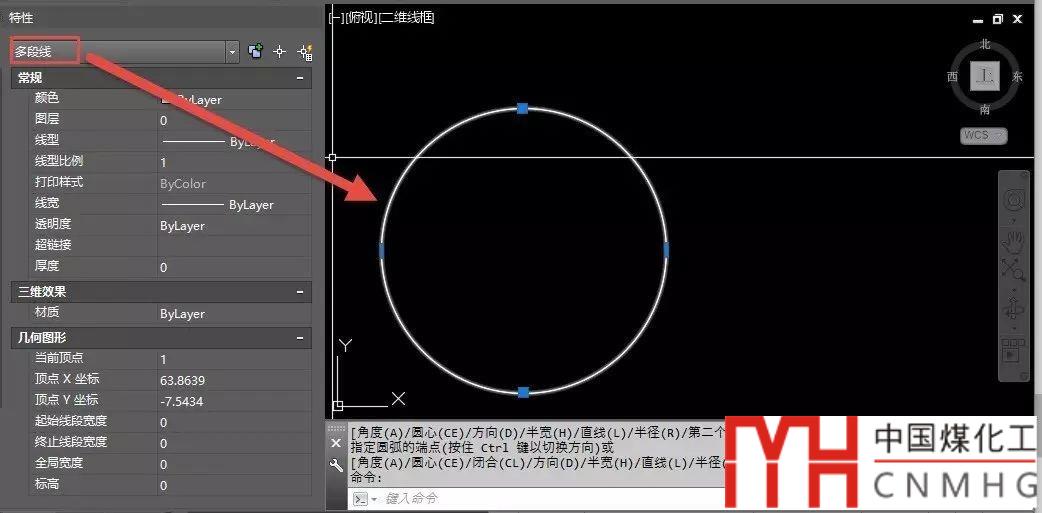Image resolution: width=1042 pixels, height=513 pixels.
Task: Collapse the 常规 section
Action: tap(299, 78)
